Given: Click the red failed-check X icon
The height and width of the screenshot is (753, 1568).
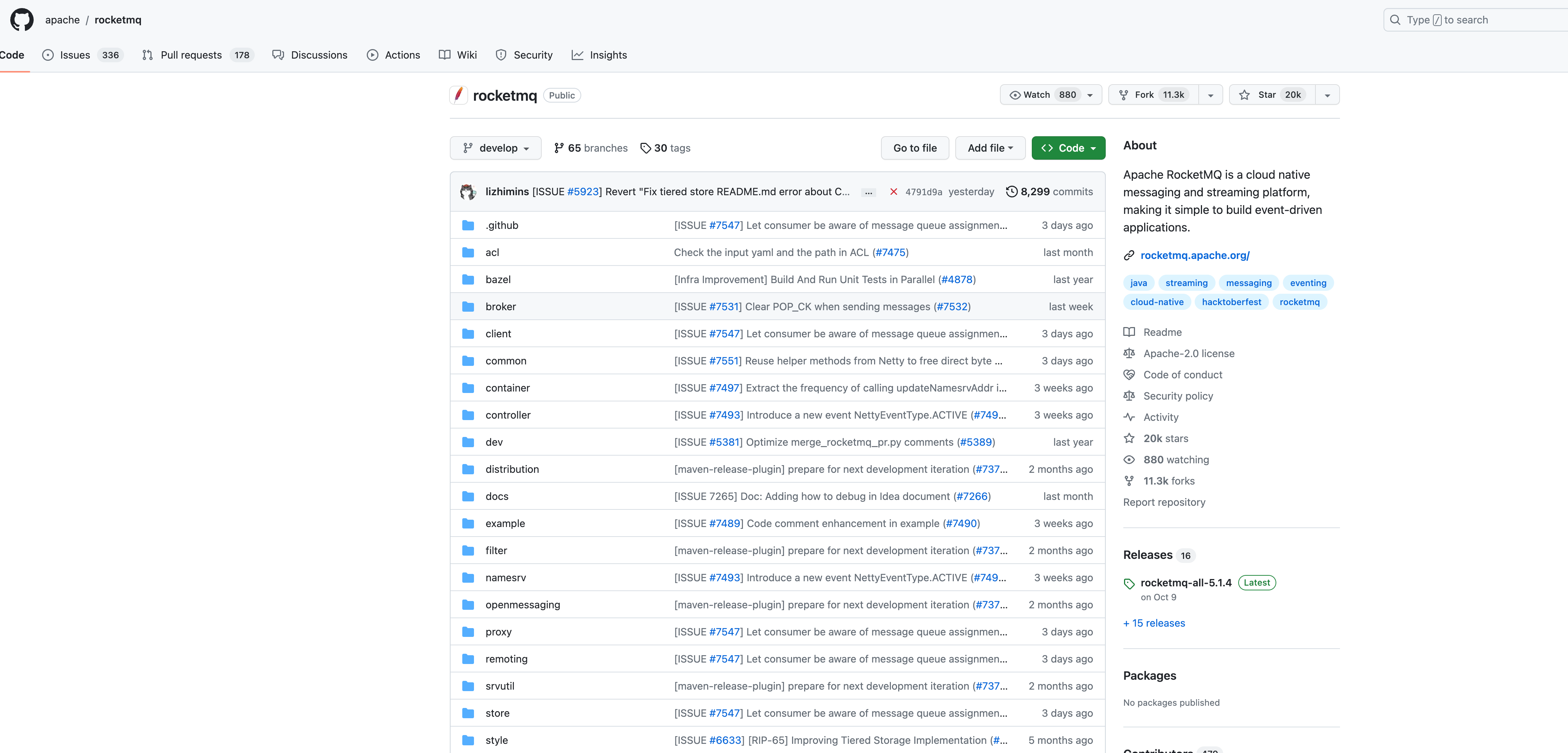Looking at the screenshot, I should 893,191.
